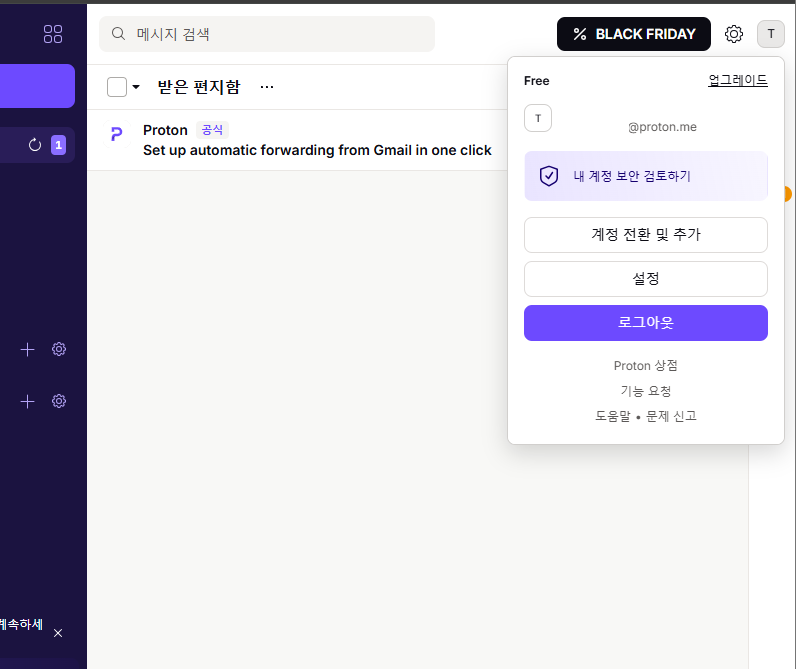Click the lower plus icon in sidebar

(27, 402)
